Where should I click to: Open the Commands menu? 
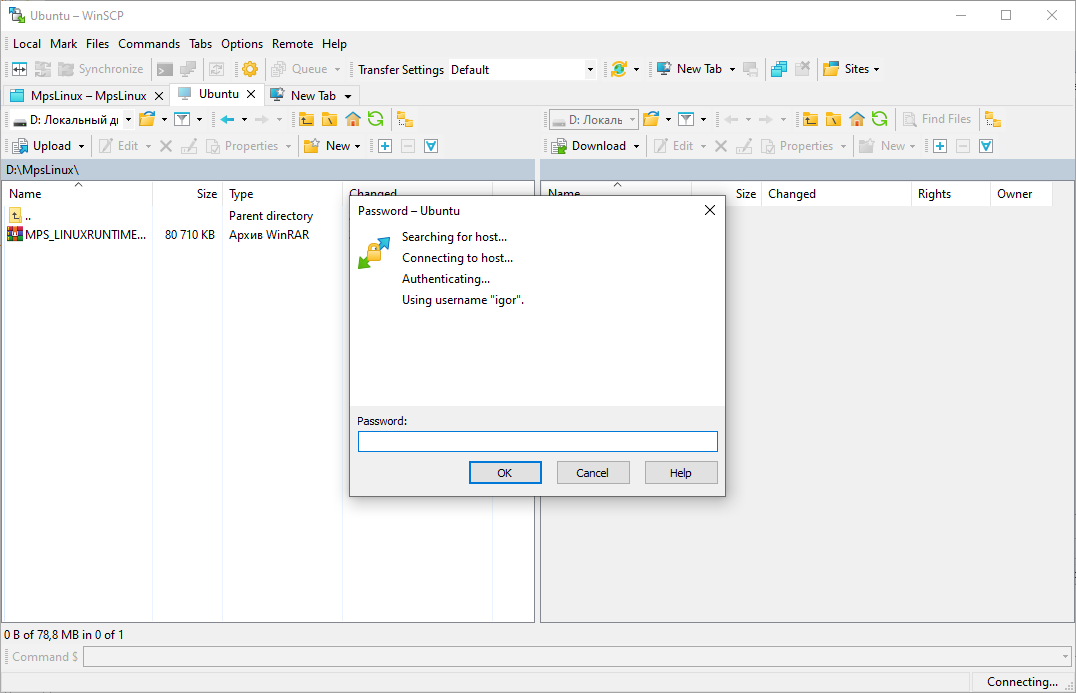[x=149, y=44]
